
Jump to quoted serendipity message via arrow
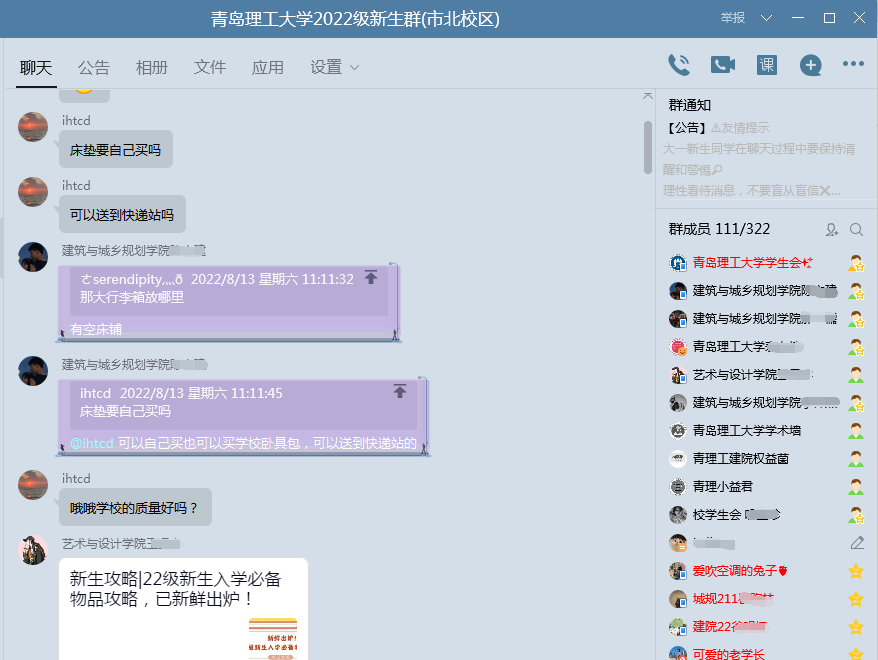point(371,278)
